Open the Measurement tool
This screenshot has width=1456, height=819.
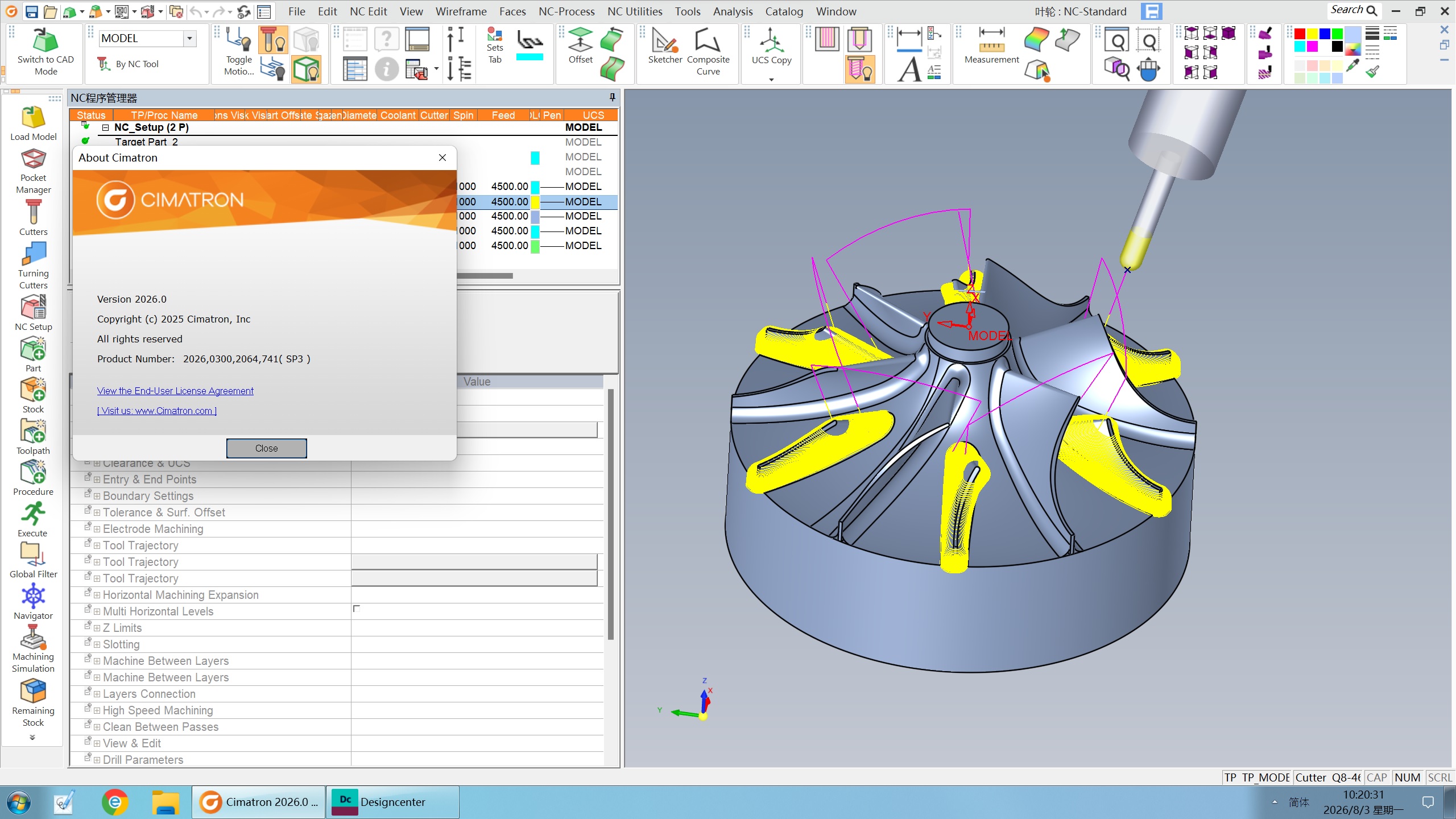[991, 47]
